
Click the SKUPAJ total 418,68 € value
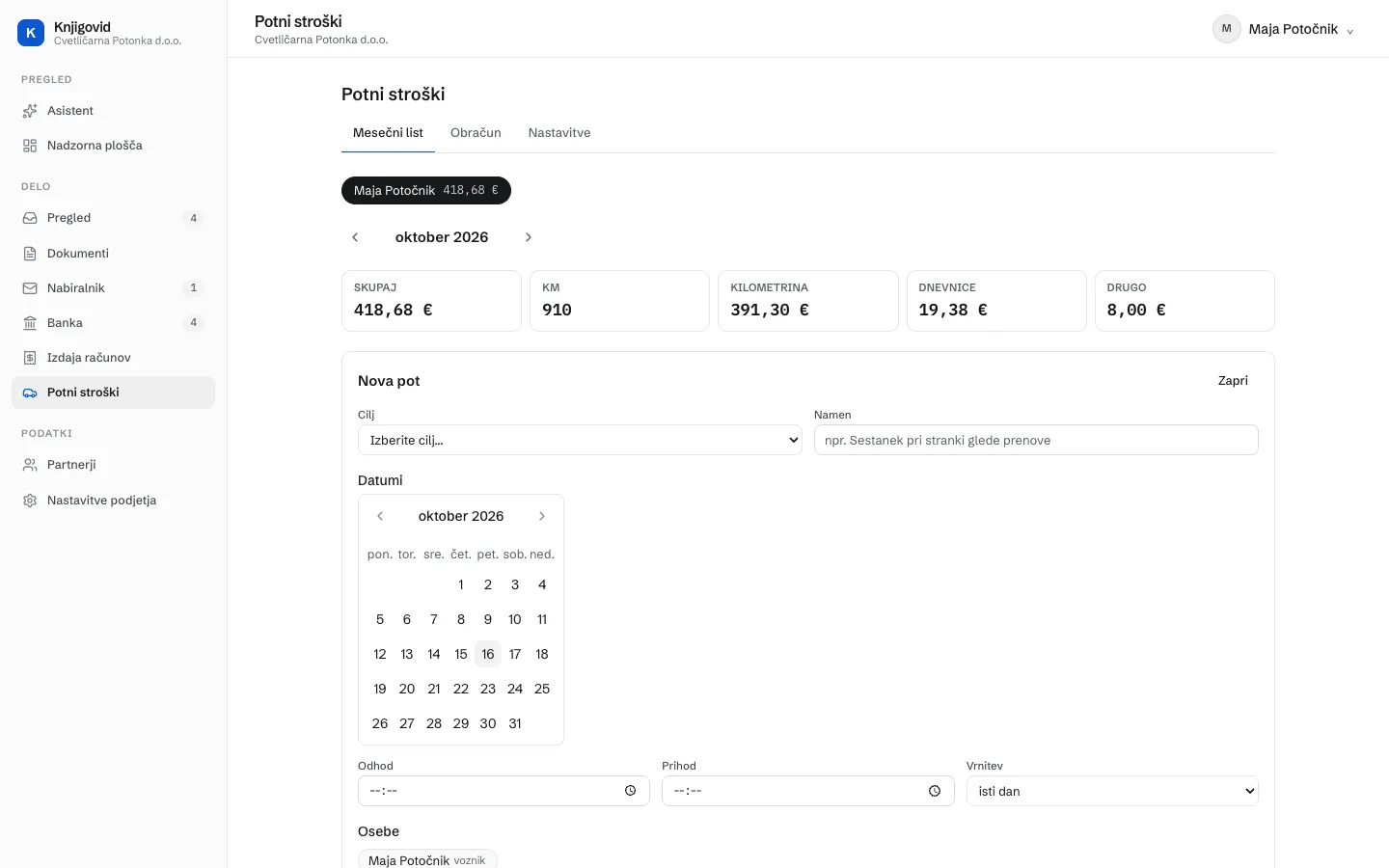394,310
